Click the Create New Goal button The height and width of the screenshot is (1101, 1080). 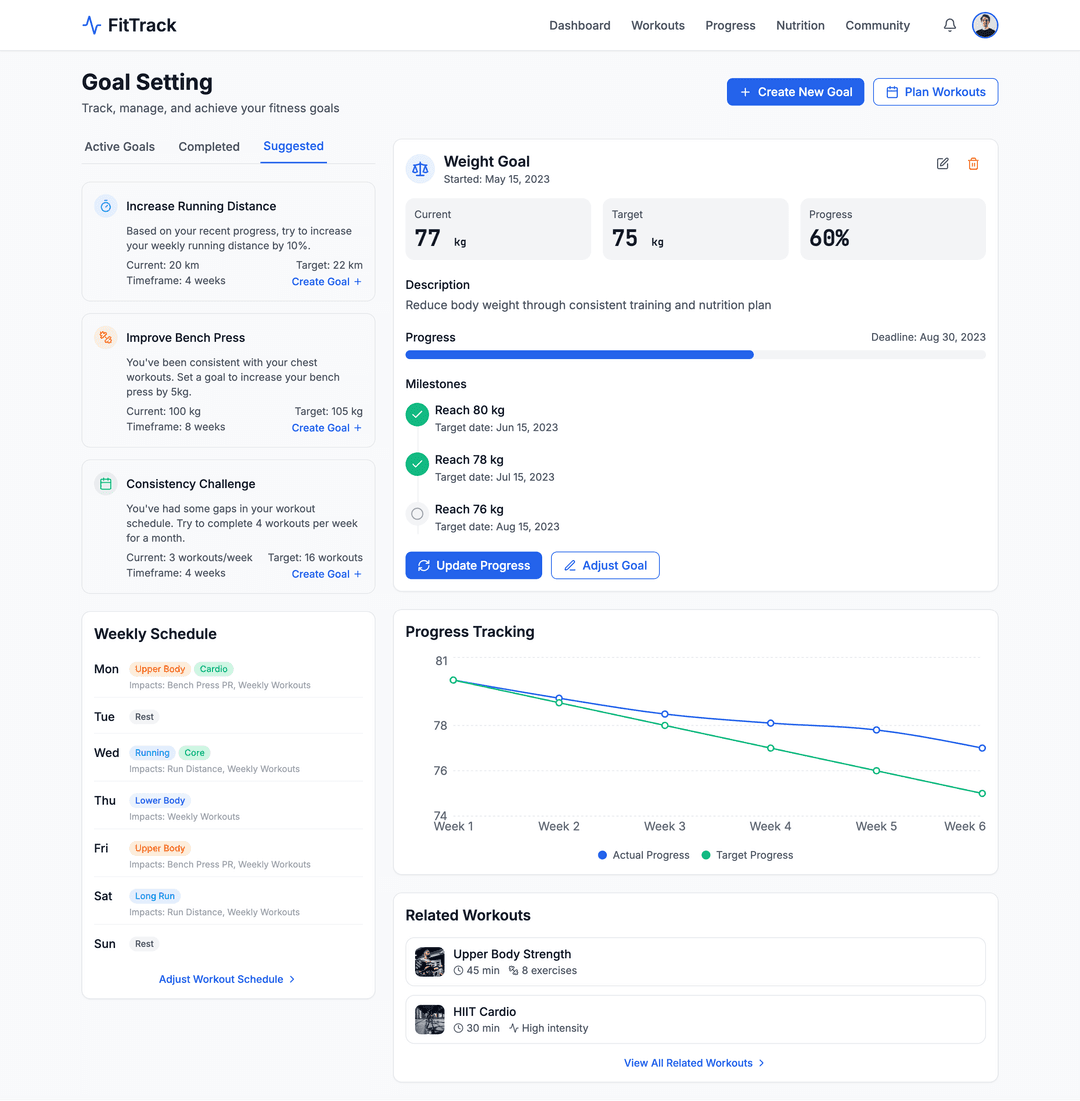[x=795, y=92]
